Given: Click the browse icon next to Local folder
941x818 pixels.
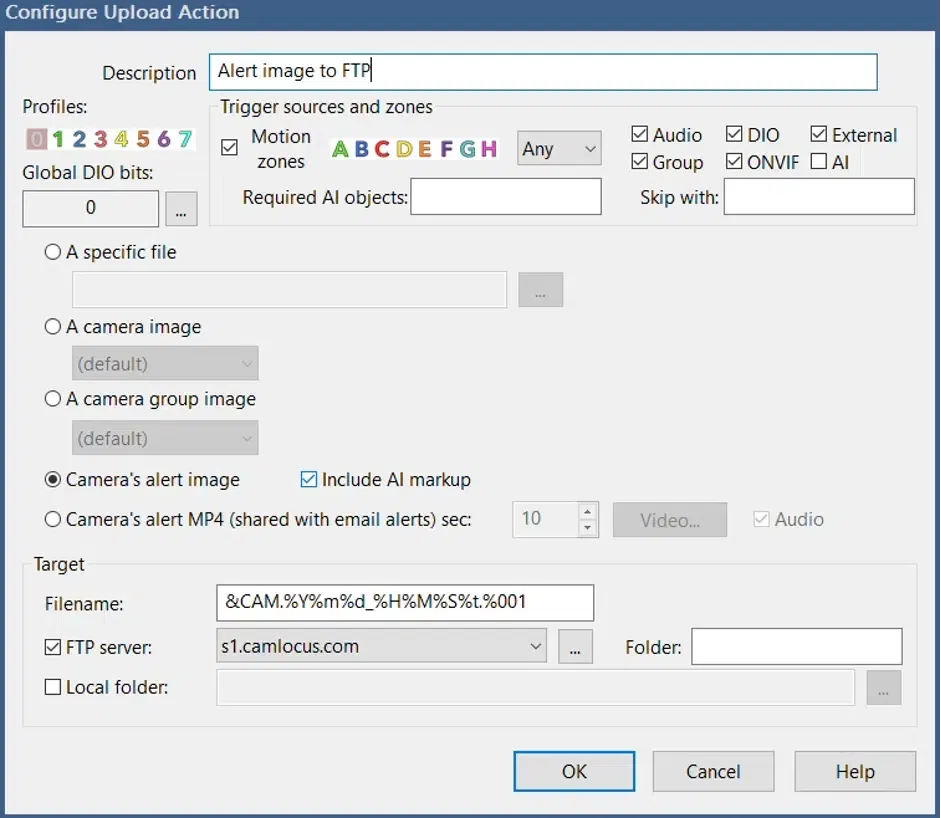Looking at the screenshot, I should click(884, 687).
